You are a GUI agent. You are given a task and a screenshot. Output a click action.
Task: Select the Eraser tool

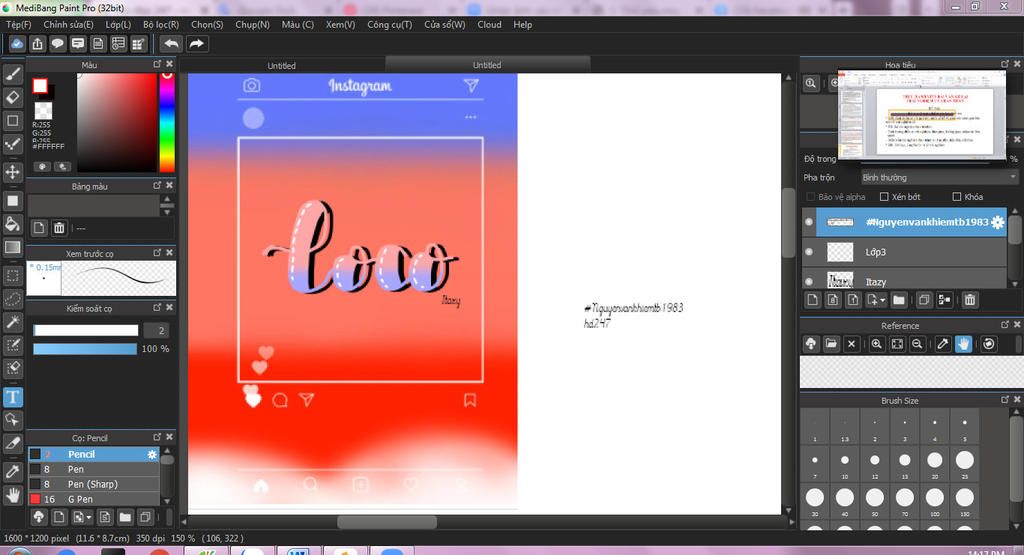[x=12, y=97]
